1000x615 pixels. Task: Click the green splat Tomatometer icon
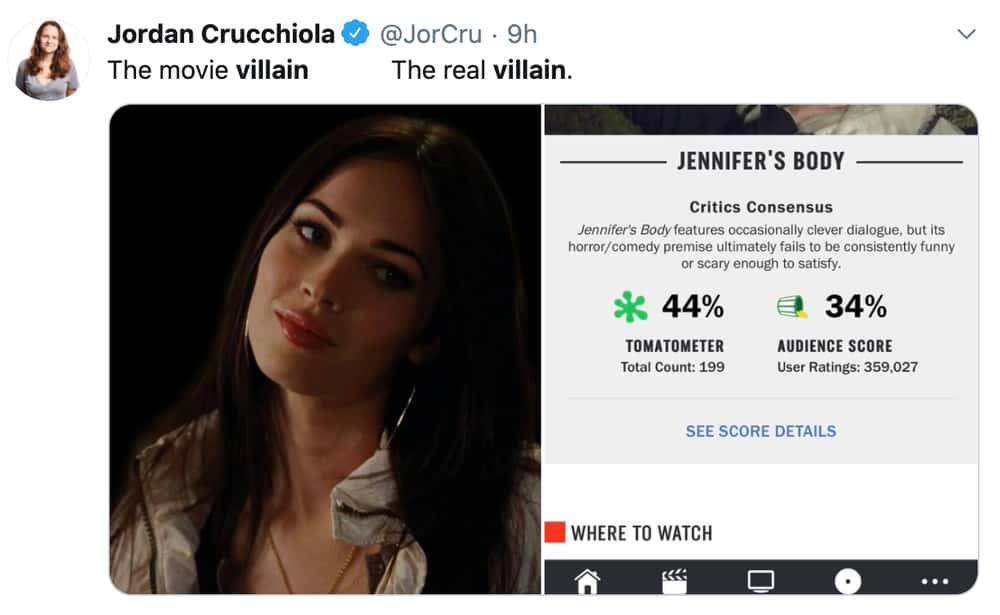click(629, 307)
